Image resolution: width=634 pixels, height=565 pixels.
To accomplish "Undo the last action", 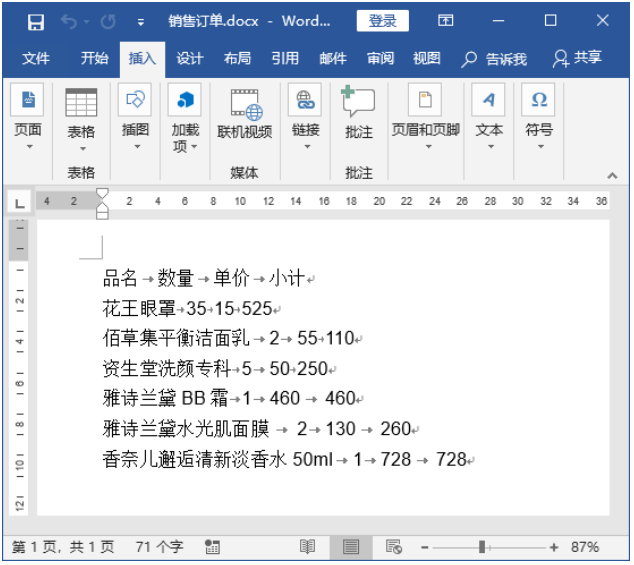I will tap(69, 21).
